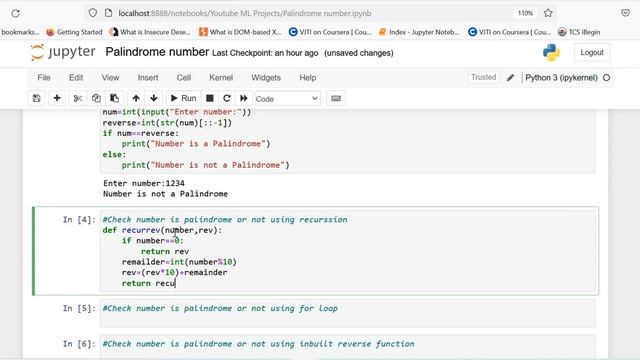This screenshot has height=360, width=640.
Task: Log out of Jupyter
Action: [592, 52]
